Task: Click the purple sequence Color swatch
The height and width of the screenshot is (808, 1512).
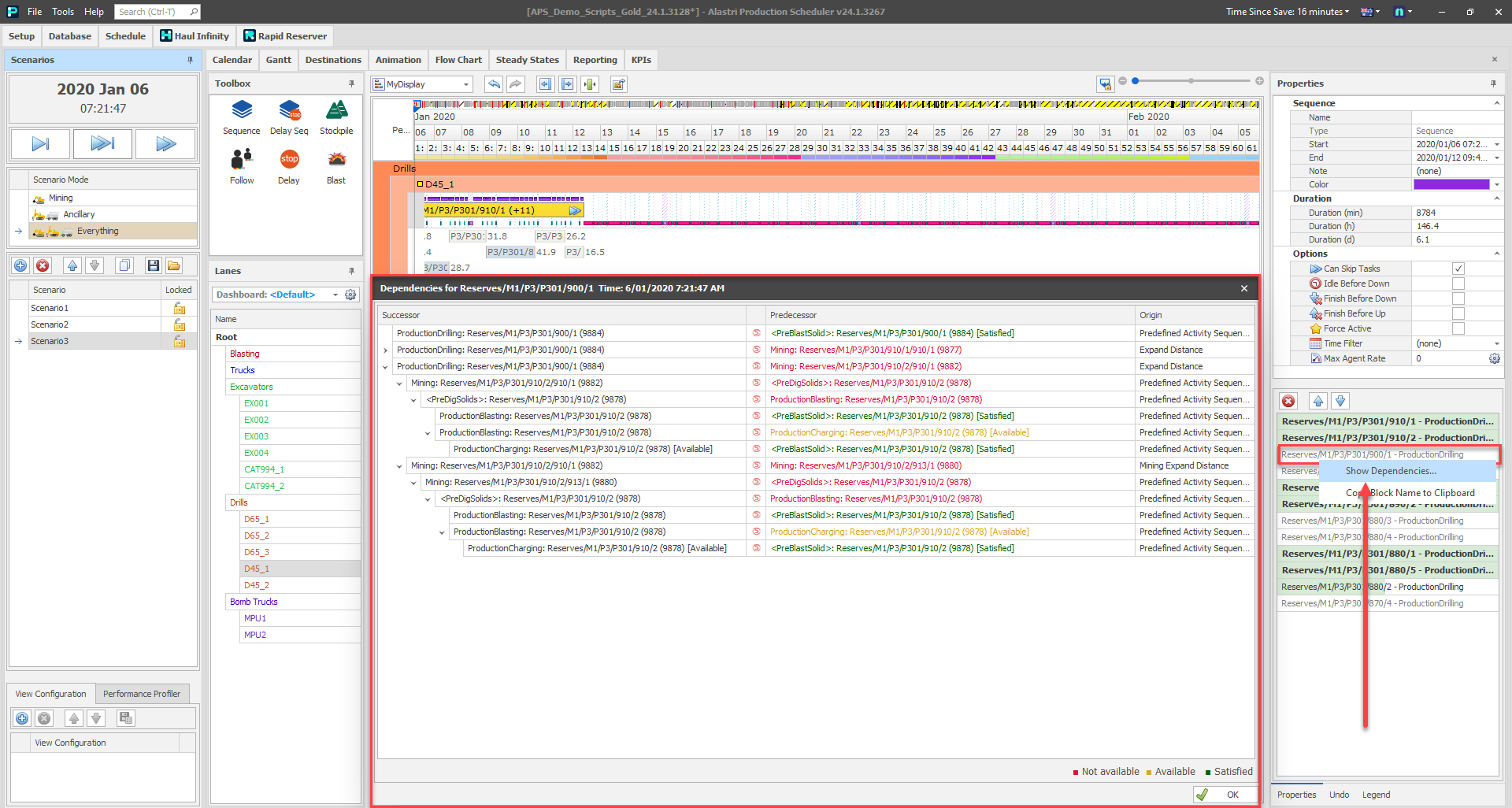Action: tap(1451, 184)
